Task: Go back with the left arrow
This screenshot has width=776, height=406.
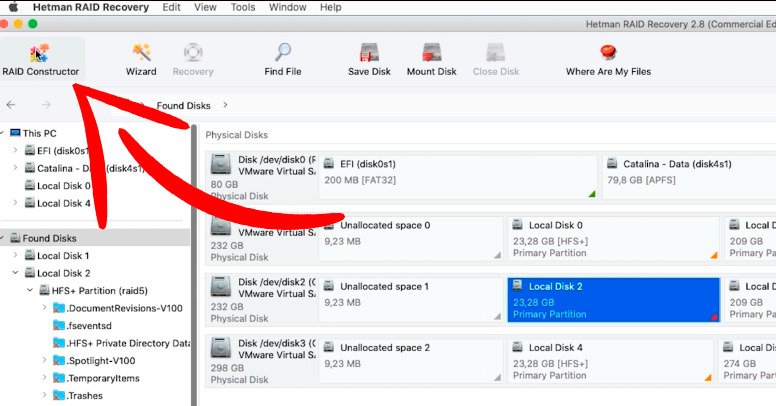Action: click(11, 104)
